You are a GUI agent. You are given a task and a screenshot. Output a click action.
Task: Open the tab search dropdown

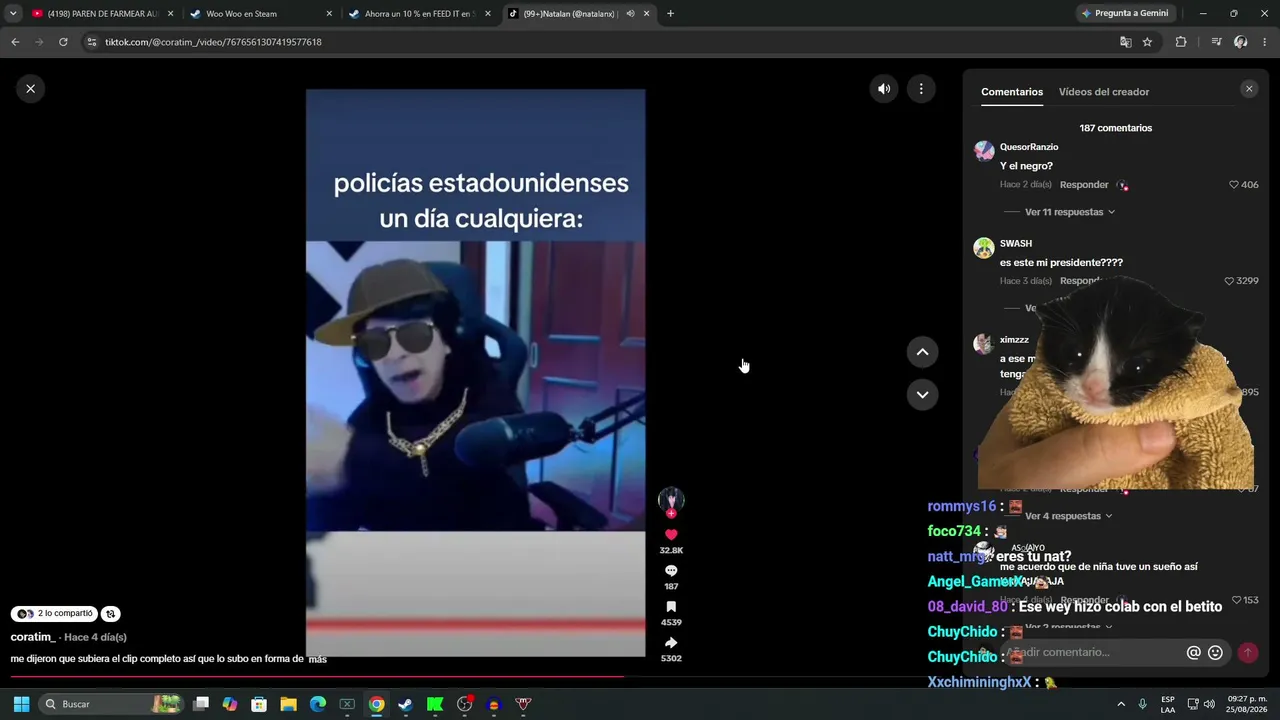click(12, 14)
